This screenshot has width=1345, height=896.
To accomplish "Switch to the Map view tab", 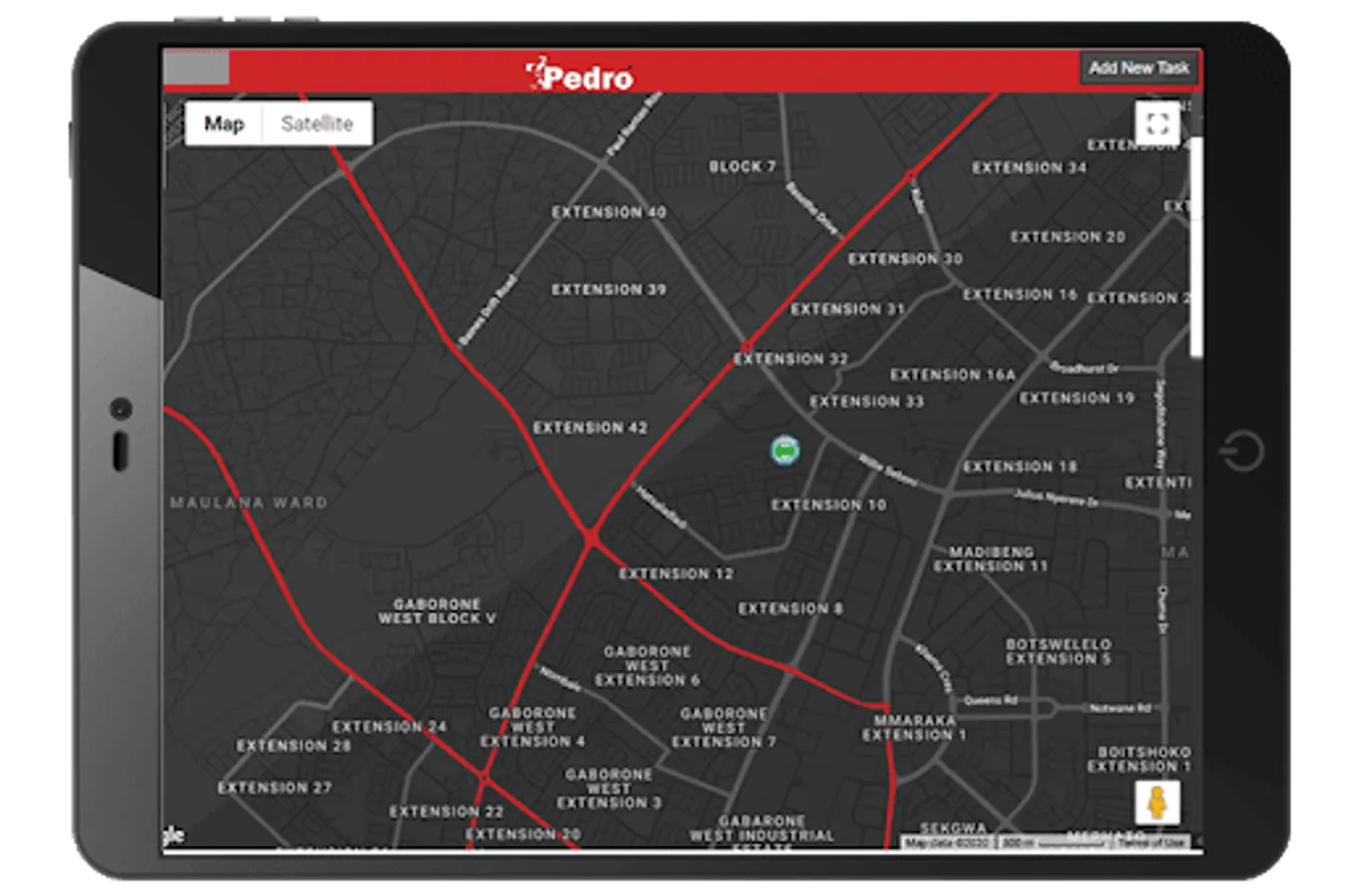I will click(224, 123).
